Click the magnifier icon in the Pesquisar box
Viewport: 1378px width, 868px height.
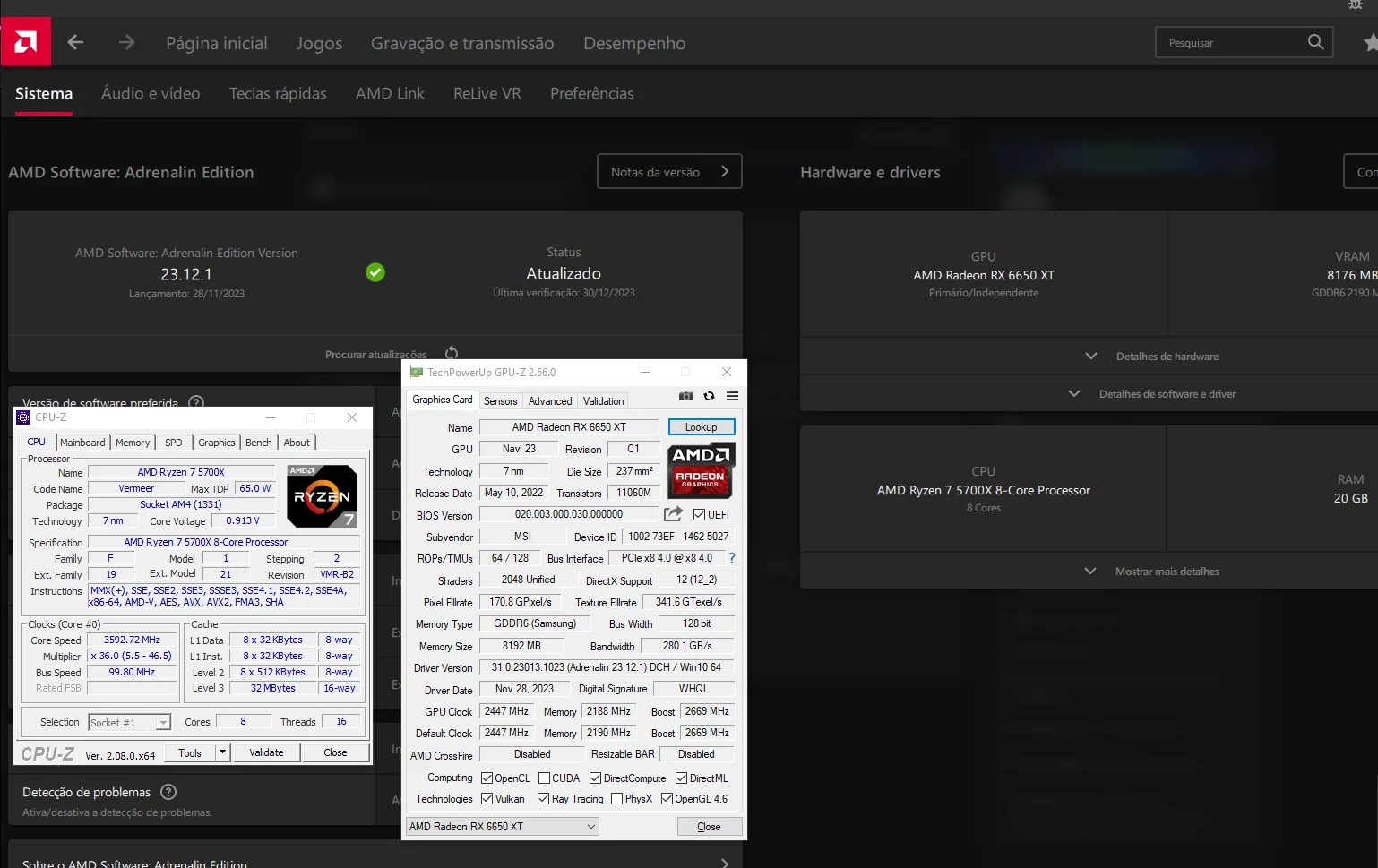(1315, 42)
